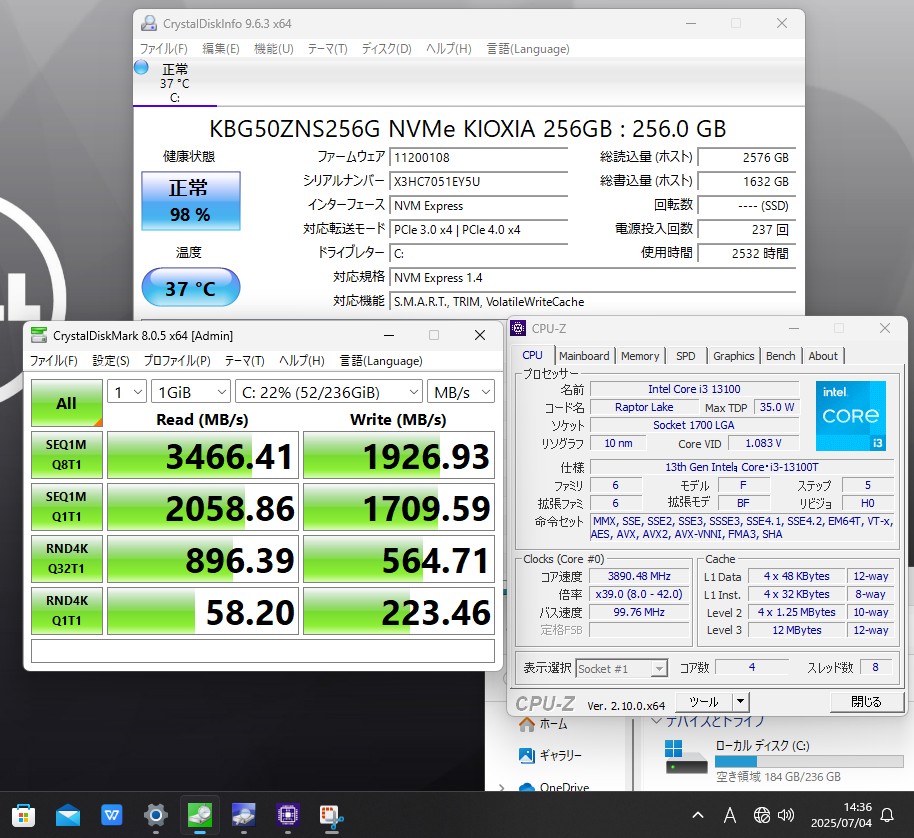Image resolution: width=914 pixels, height=838 pixels.
Task: Switch to the SPD tab in CPU-Z
Action: pyautogui.click(x=686, y=355)
